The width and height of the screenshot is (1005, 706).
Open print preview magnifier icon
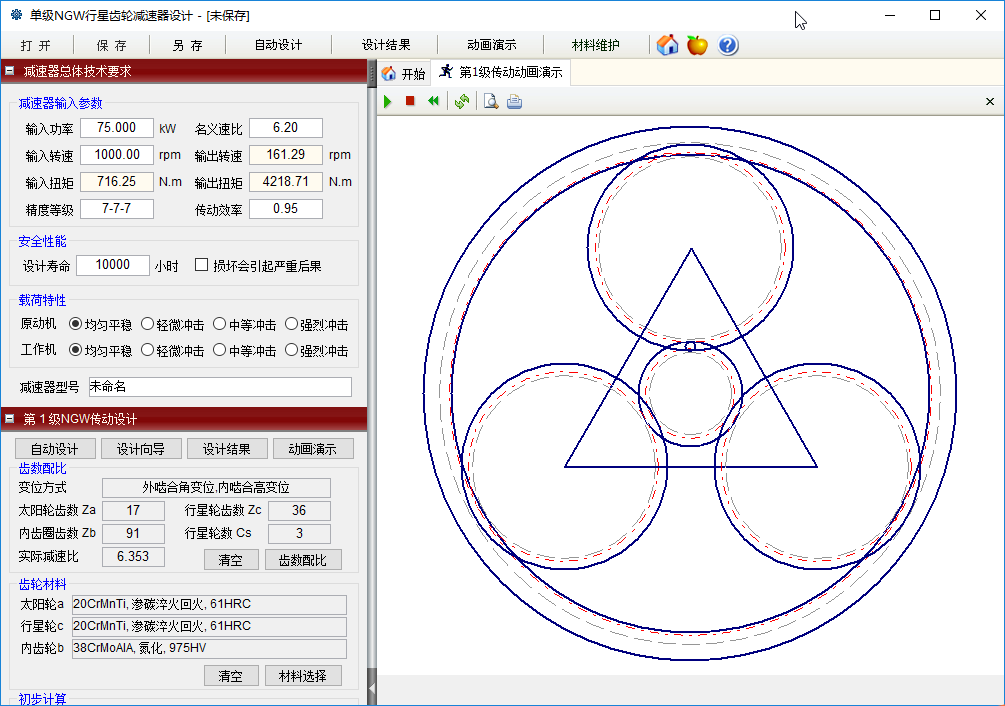click(491, 101)
